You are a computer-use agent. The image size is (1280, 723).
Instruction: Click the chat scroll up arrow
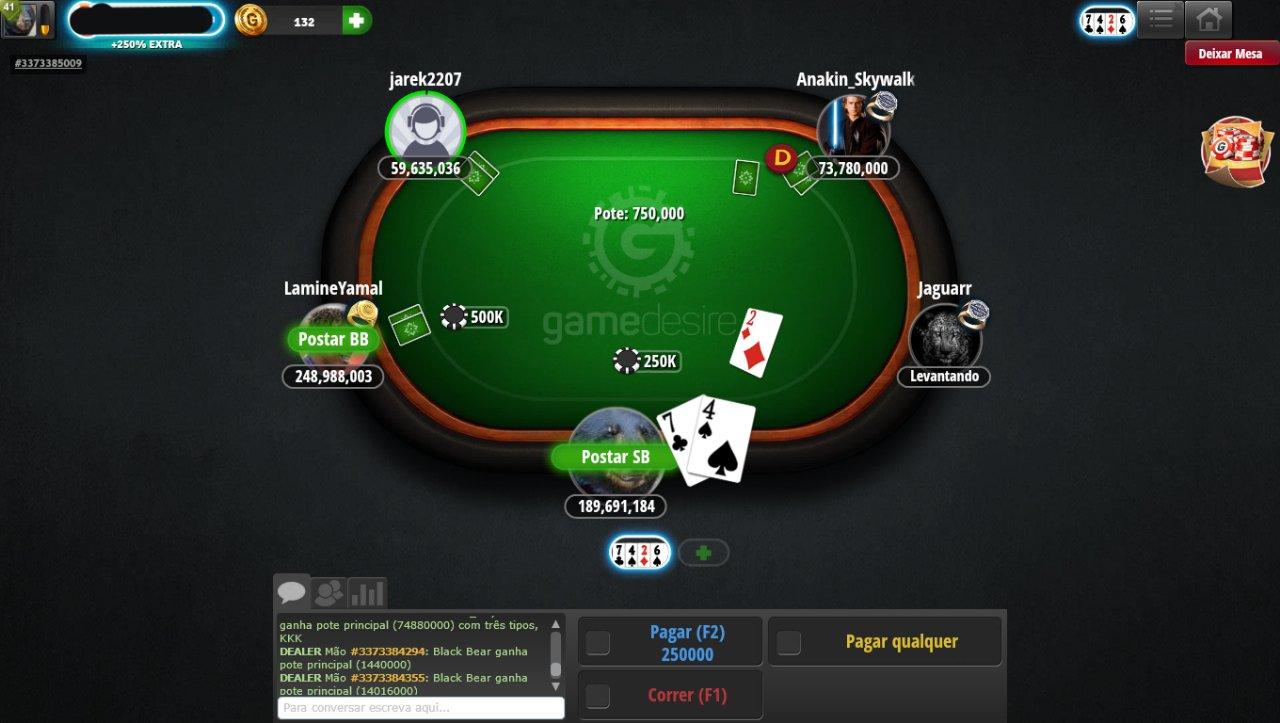(556, 623)
